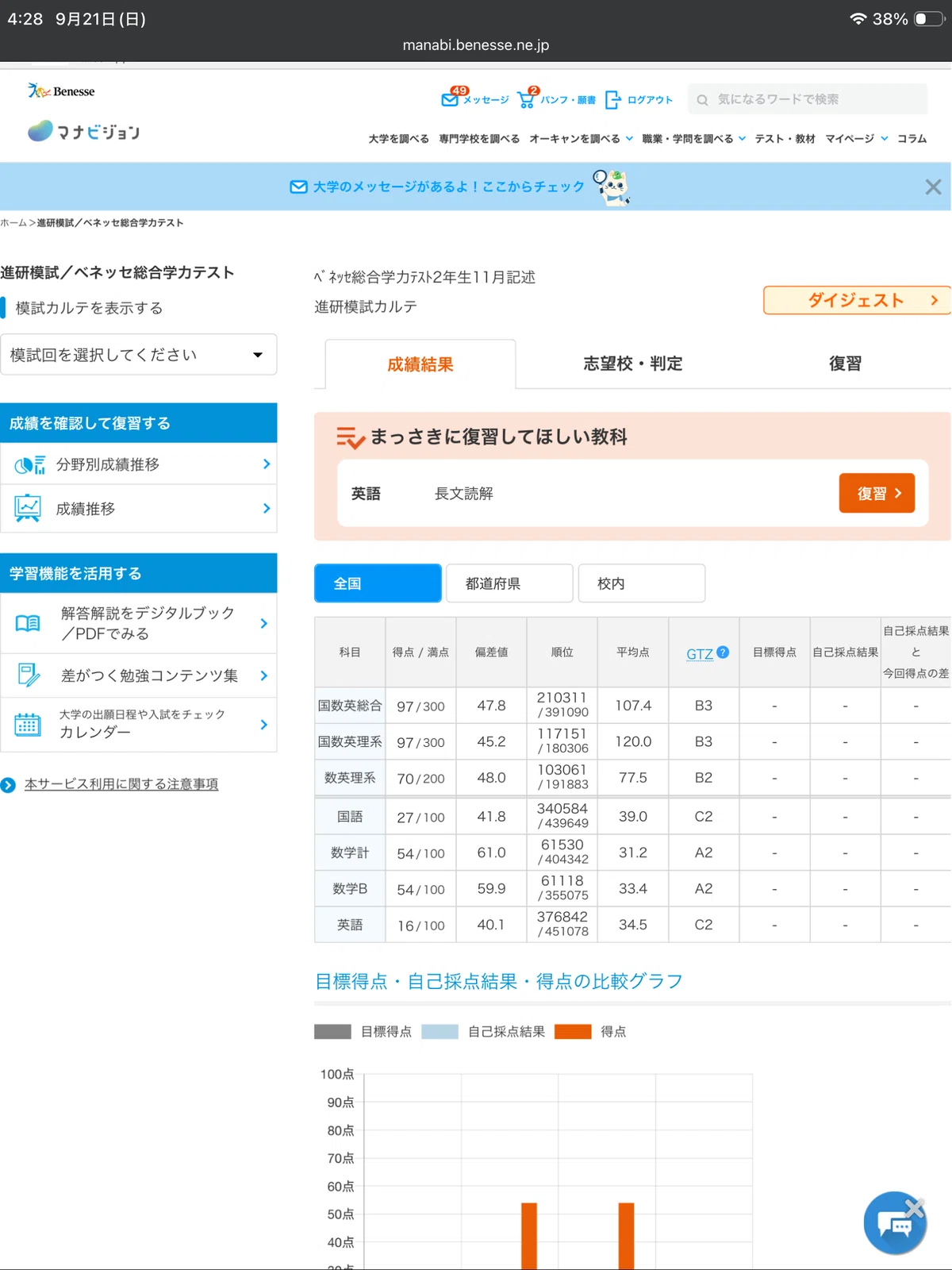Expand the オーキャンを調べる menu
The height and width of the screenshot is (1270, 952).
pos(582,138)
